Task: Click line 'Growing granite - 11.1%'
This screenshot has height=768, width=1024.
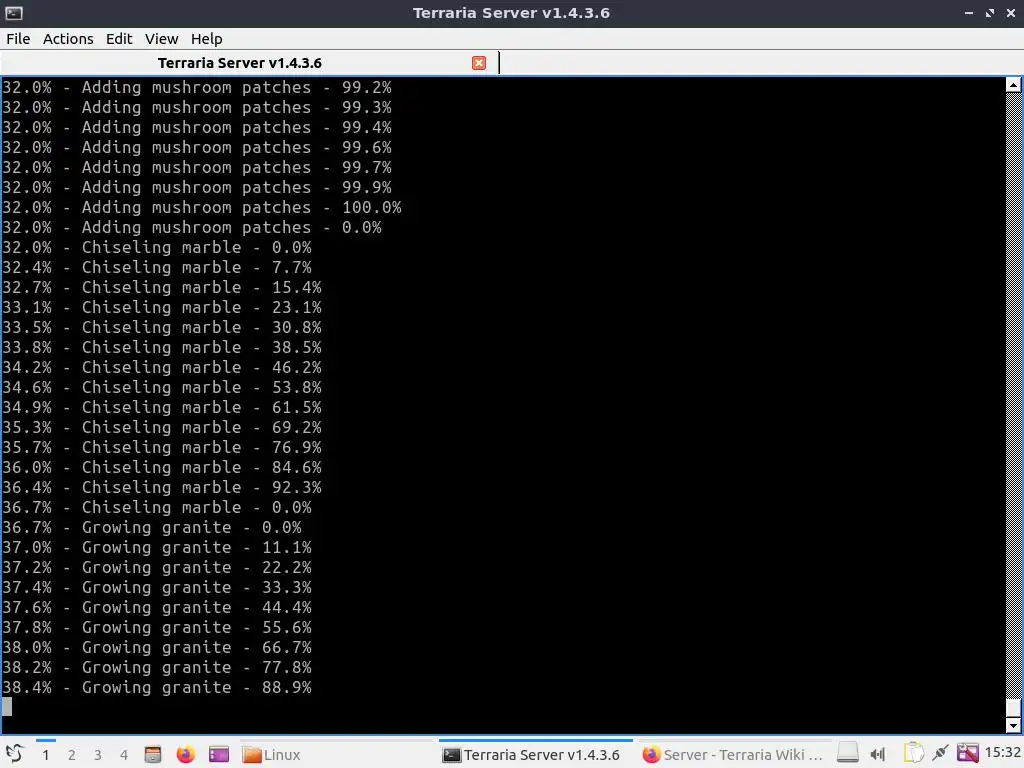Action: pos(157,548)
